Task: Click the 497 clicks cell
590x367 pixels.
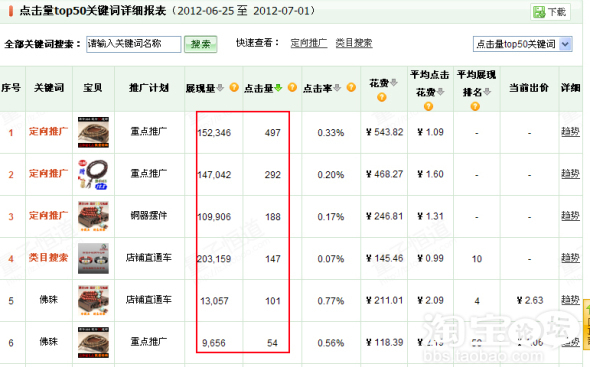Action: coord(273,133)
